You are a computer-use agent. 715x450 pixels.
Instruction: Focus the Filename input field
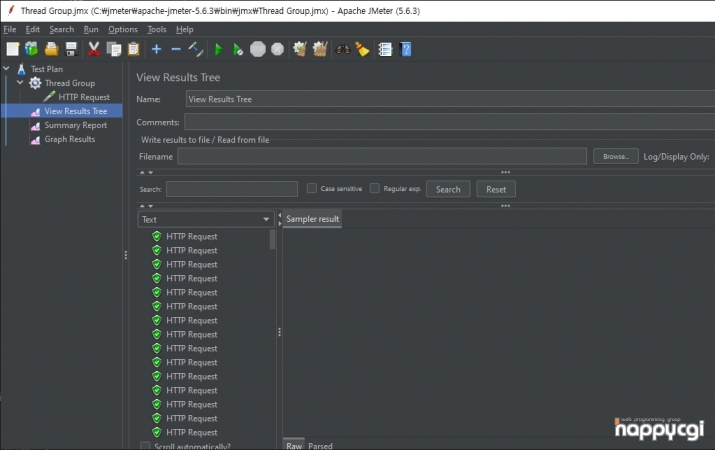[x=382, y=156]
